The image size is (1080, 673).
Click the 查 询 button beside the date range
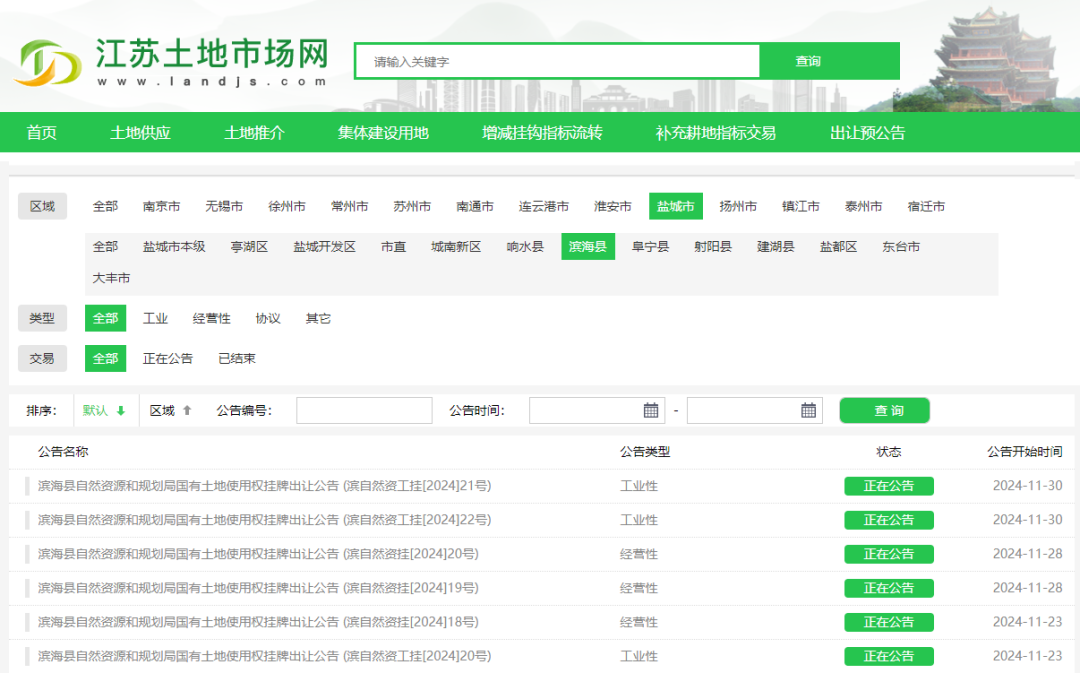884,410
